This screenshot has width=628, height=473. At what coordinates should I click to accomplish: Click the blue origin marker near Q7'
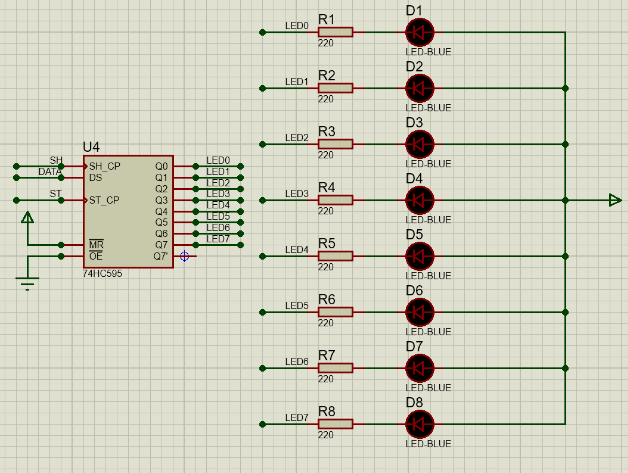pyautogui.click(x=184, y=256)
